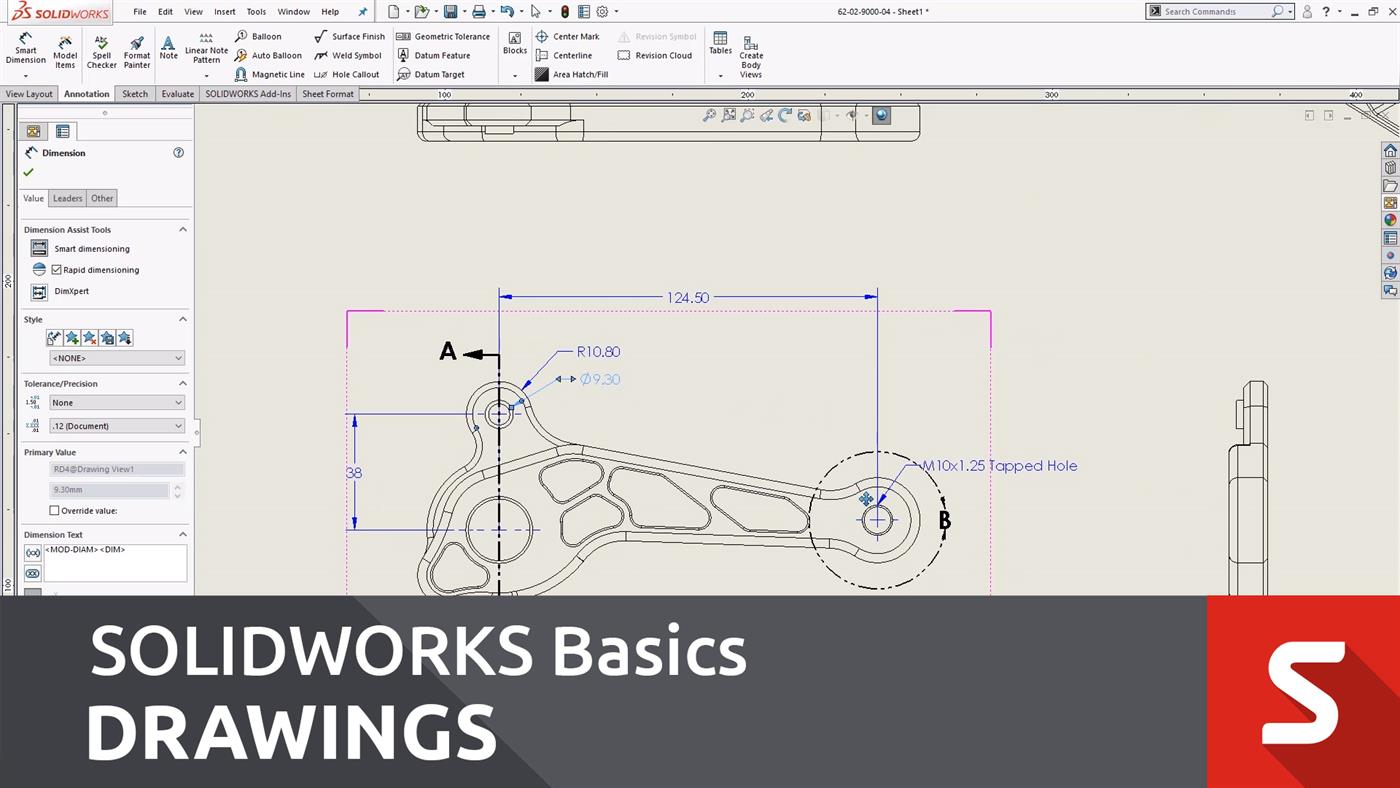This screenshot has height=788, width=1400.
Task: Switch to the Sheet Format tab
Action: 328,93
